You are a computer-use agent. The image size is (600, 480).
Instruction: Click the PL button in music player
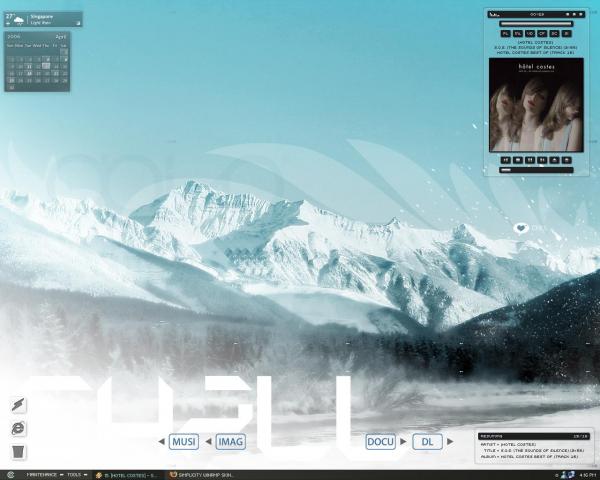[x=505, y=34]
